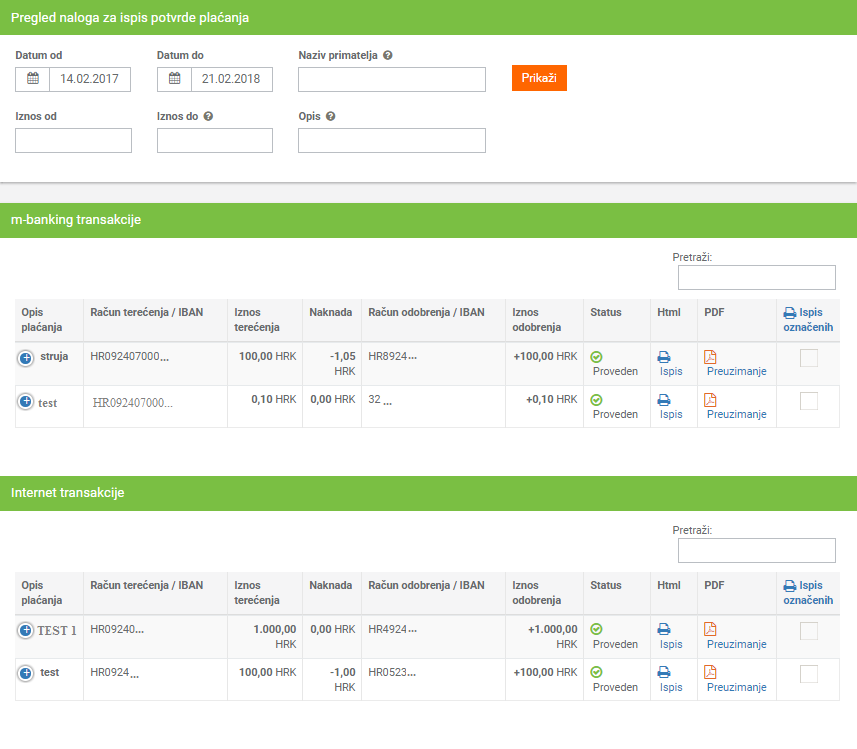Click the Ispis link for struja
Screen dimensions: 857x749
[671, 371]
